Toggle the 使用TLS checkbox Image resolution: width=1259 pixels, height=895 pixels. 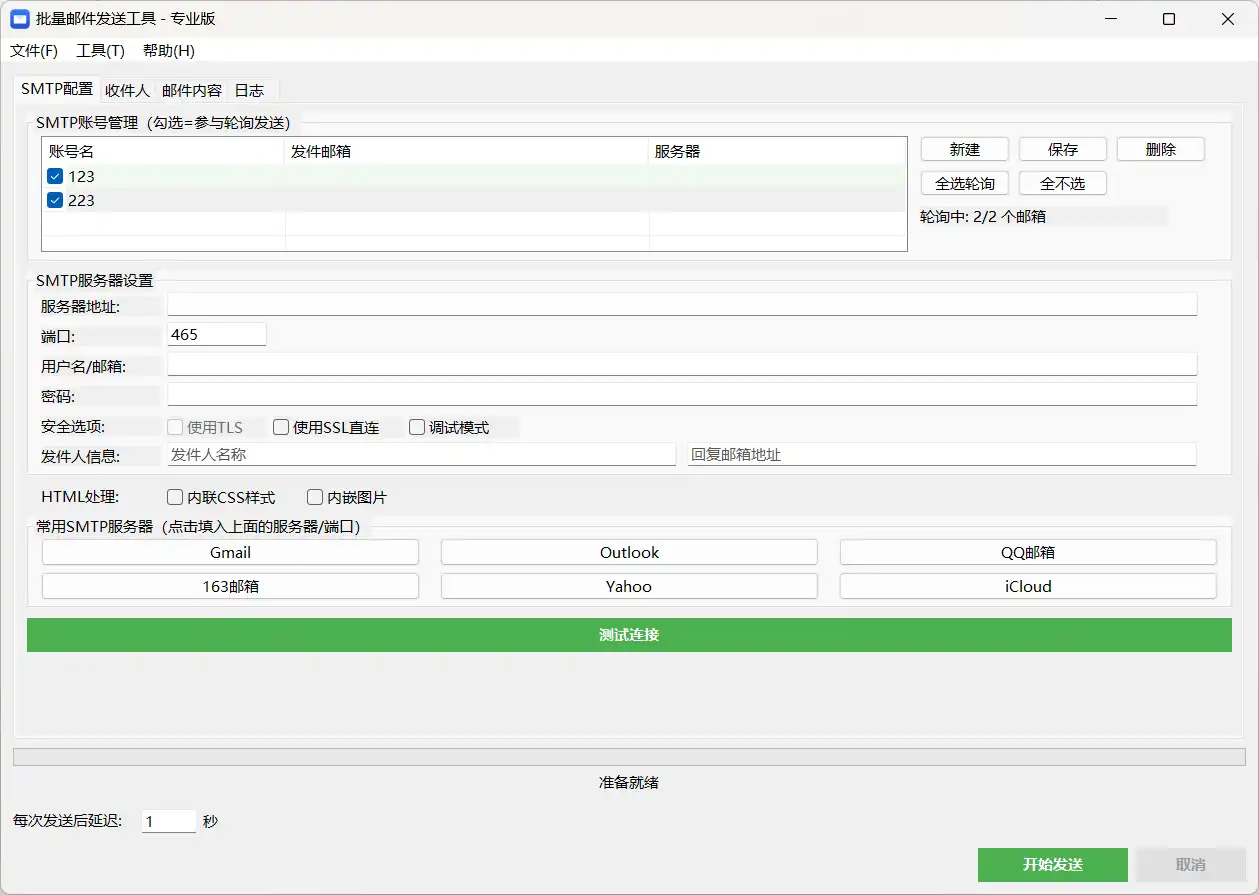coord(175,428)
